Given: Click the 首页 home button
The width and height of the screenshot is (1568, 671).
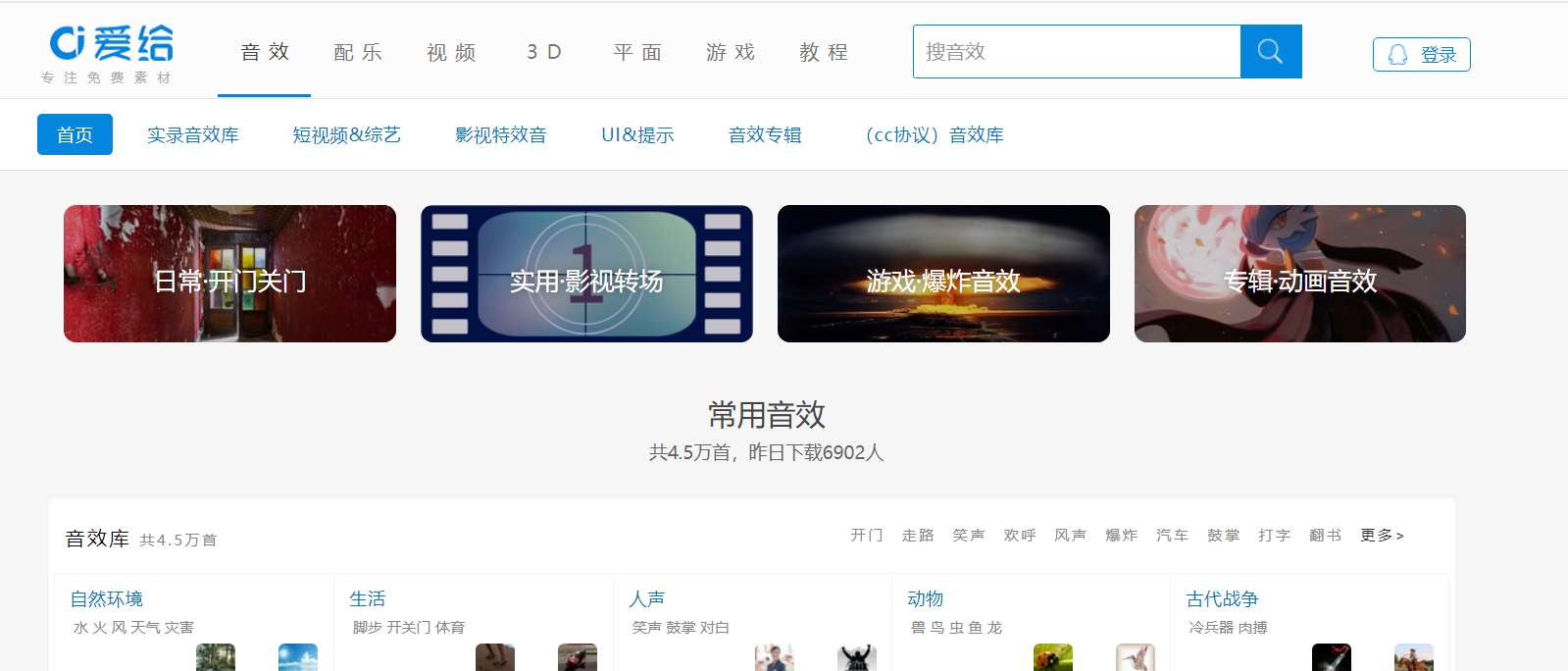Looking at the screenshot, I should [x=75, y=134].
